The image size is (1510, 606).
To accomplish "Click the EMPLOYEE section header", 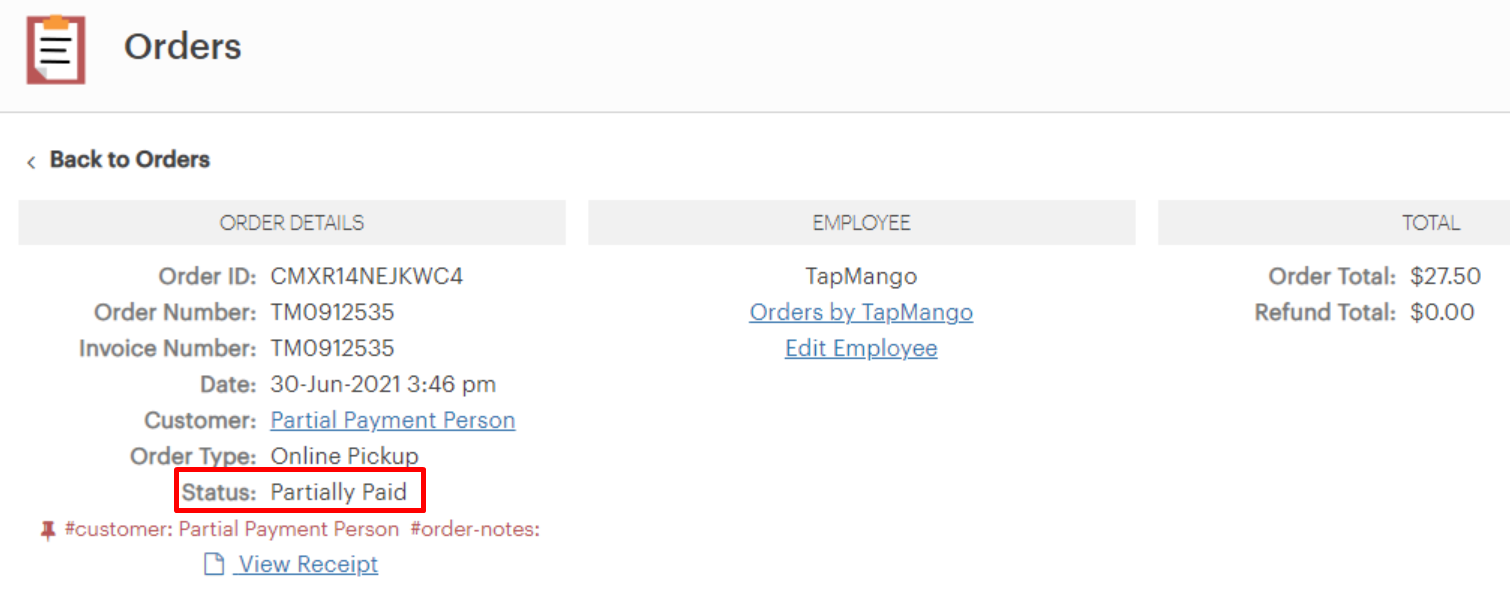I will pyautogui.click(x=861, y=222).
